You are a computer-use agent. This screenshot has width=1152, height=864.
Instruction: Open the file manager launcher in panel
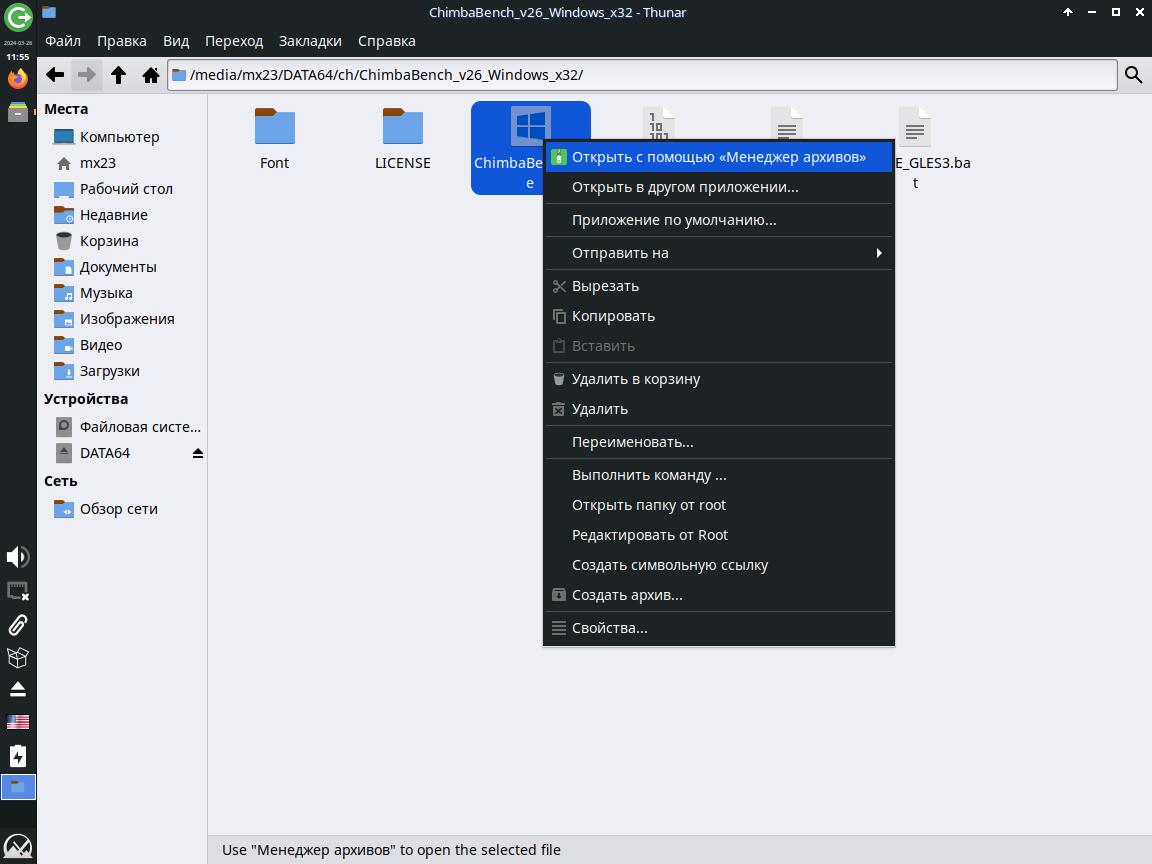pyautogui.click(x=18, y=112)
